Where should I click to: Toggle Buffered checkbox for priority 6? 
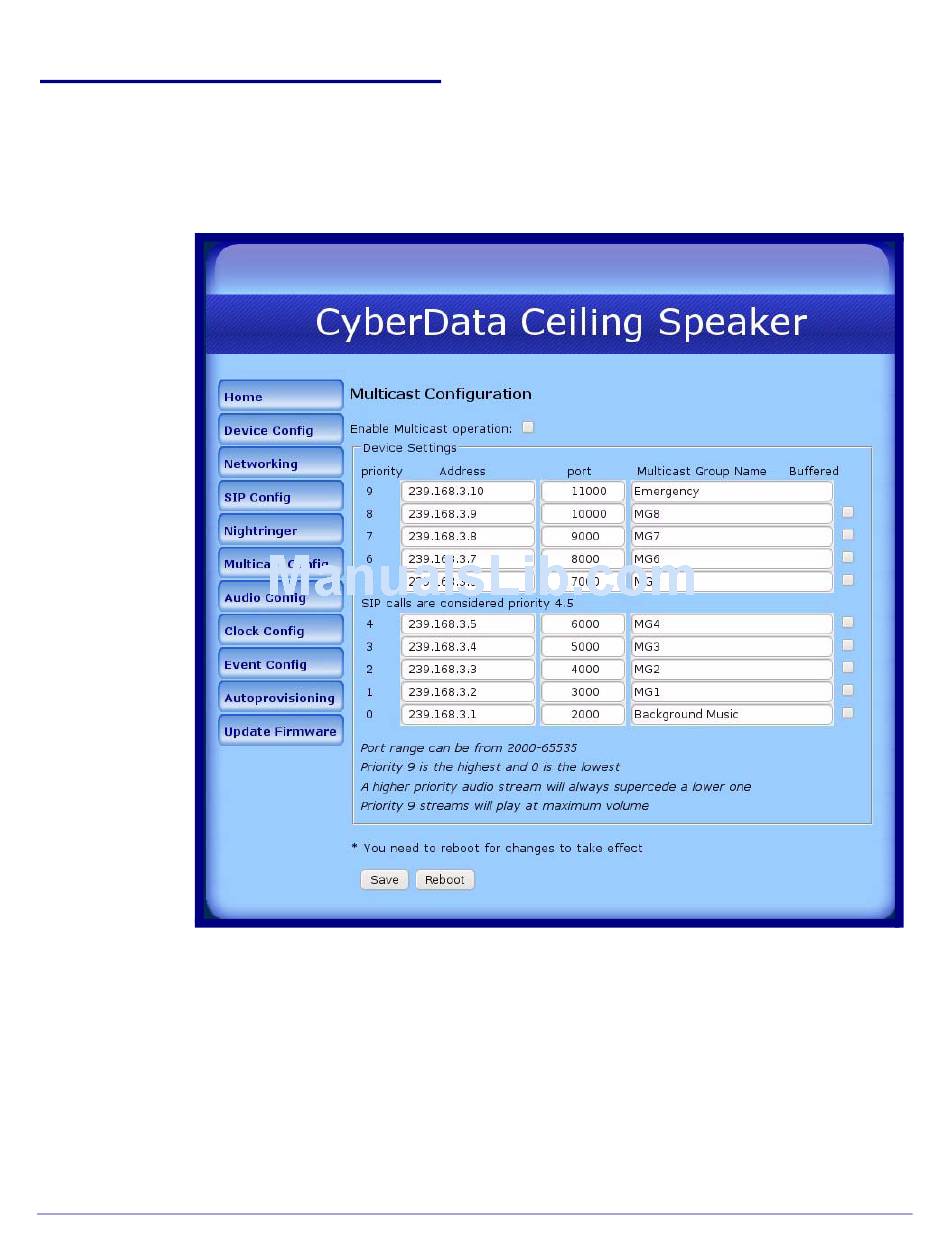848,557
